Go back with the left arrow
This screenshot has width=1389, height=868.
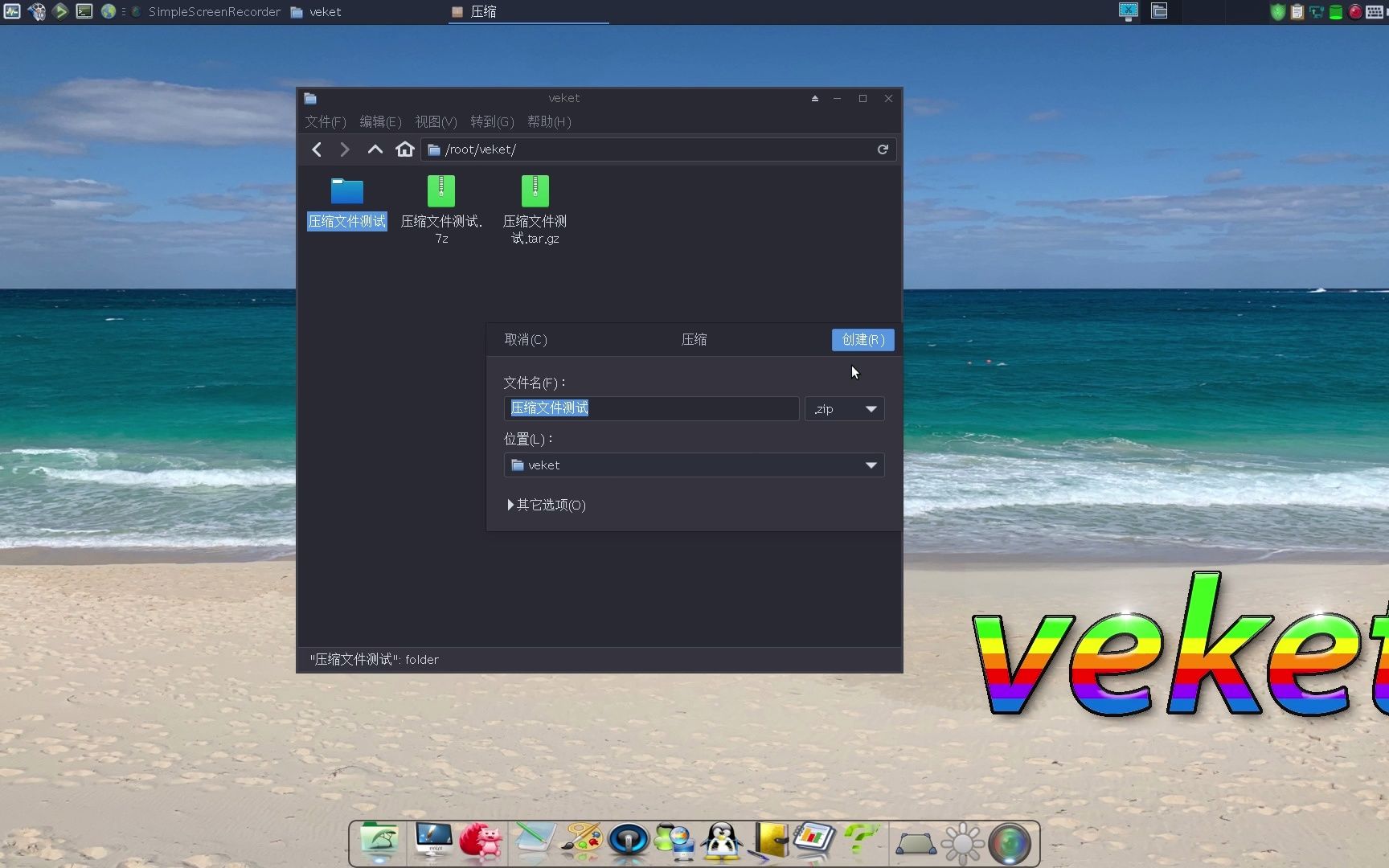[317, 149]
